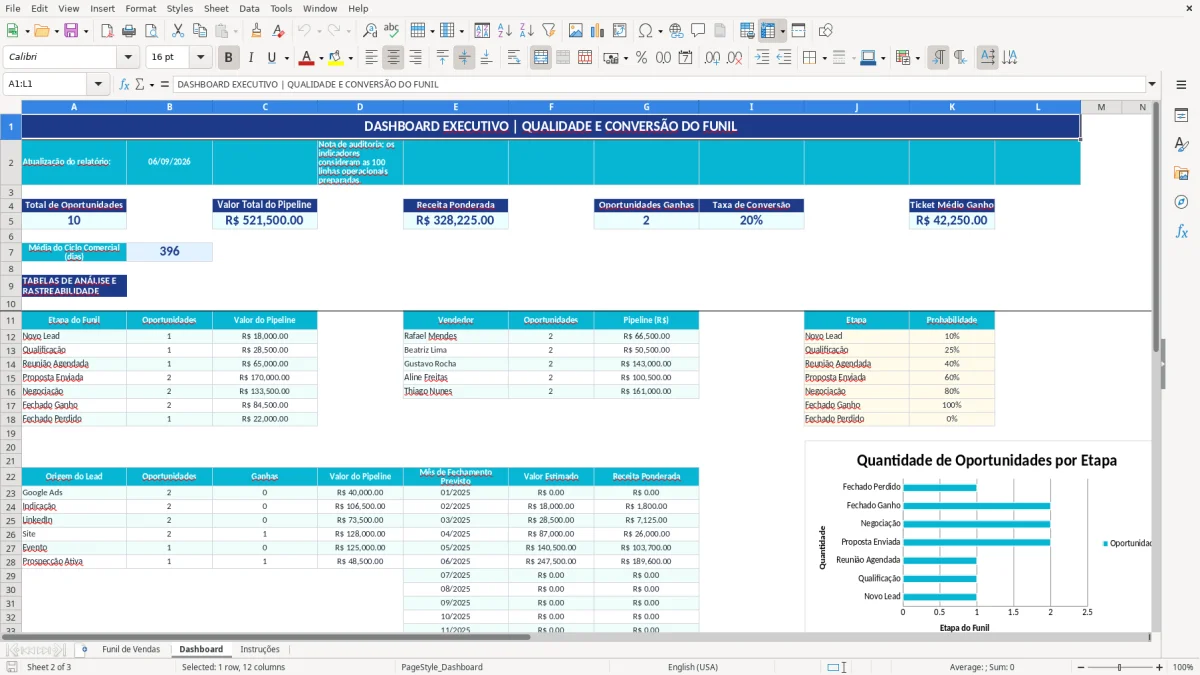
Task: Insert a chart from the toolbar
Action: pos(597,31)
